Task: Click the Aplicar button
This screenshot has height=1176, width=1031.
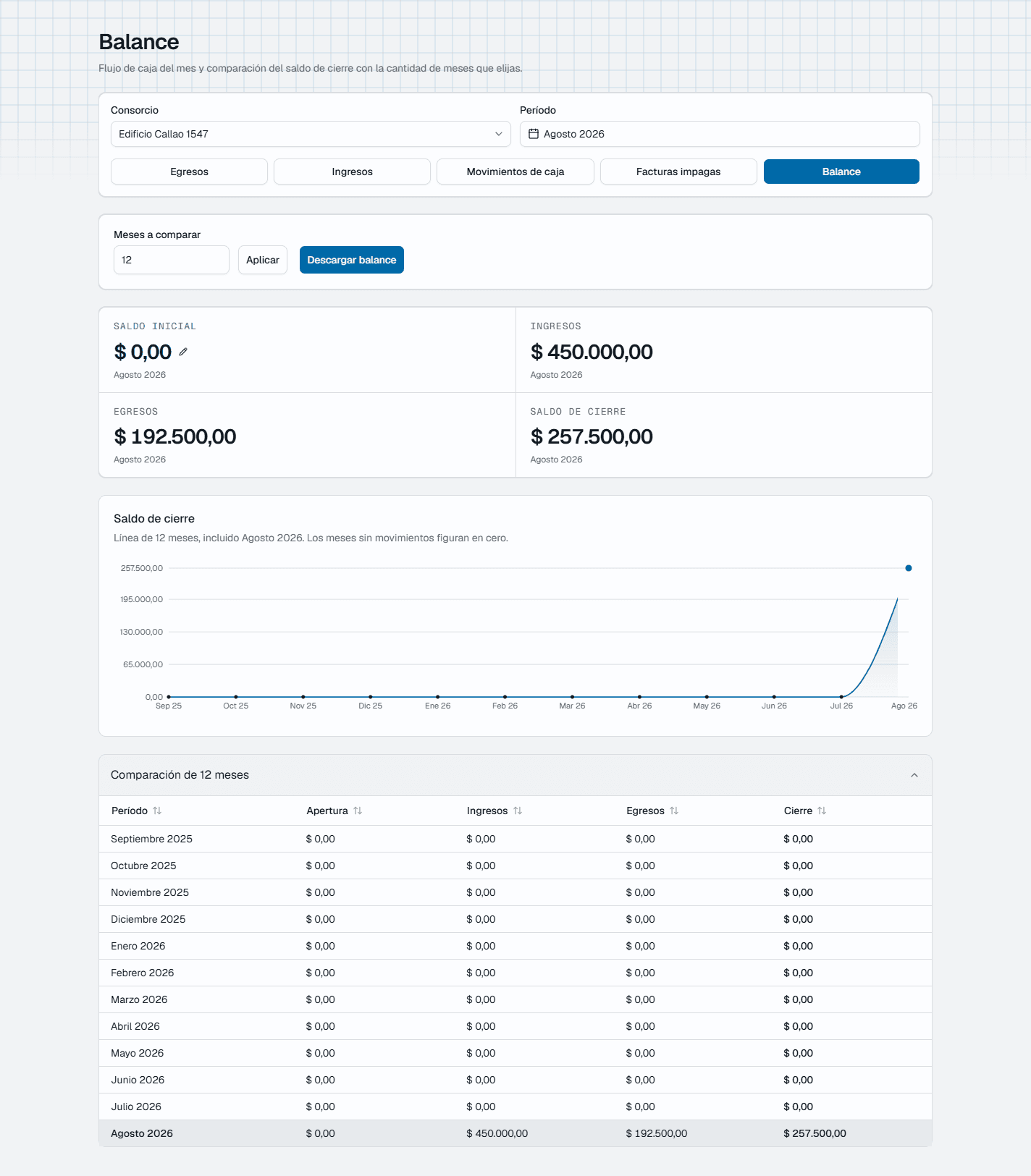Action: [263, 260]
